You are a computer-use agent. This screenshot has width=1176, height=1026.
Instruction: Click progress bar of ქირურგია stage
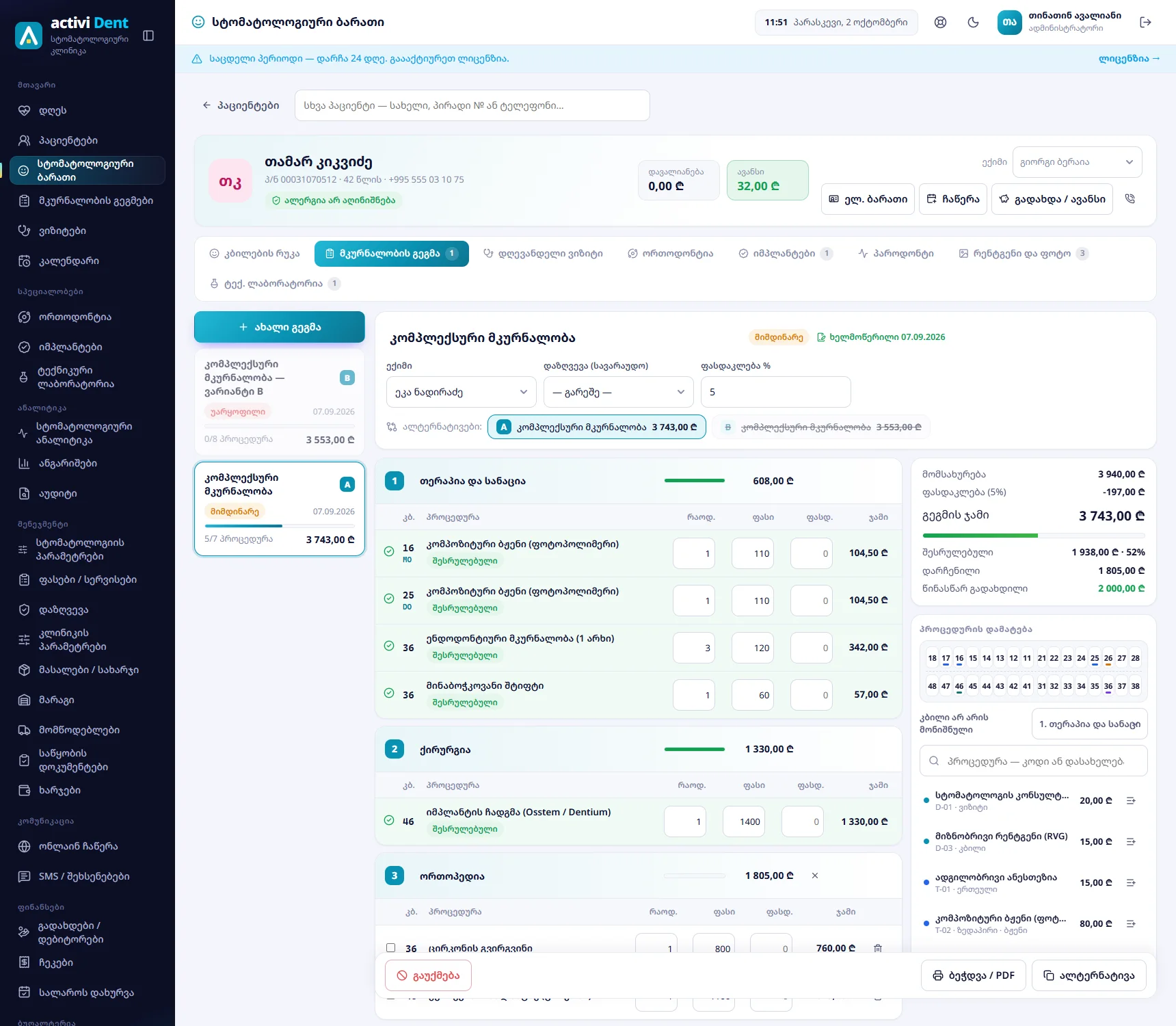pos(695,749)
